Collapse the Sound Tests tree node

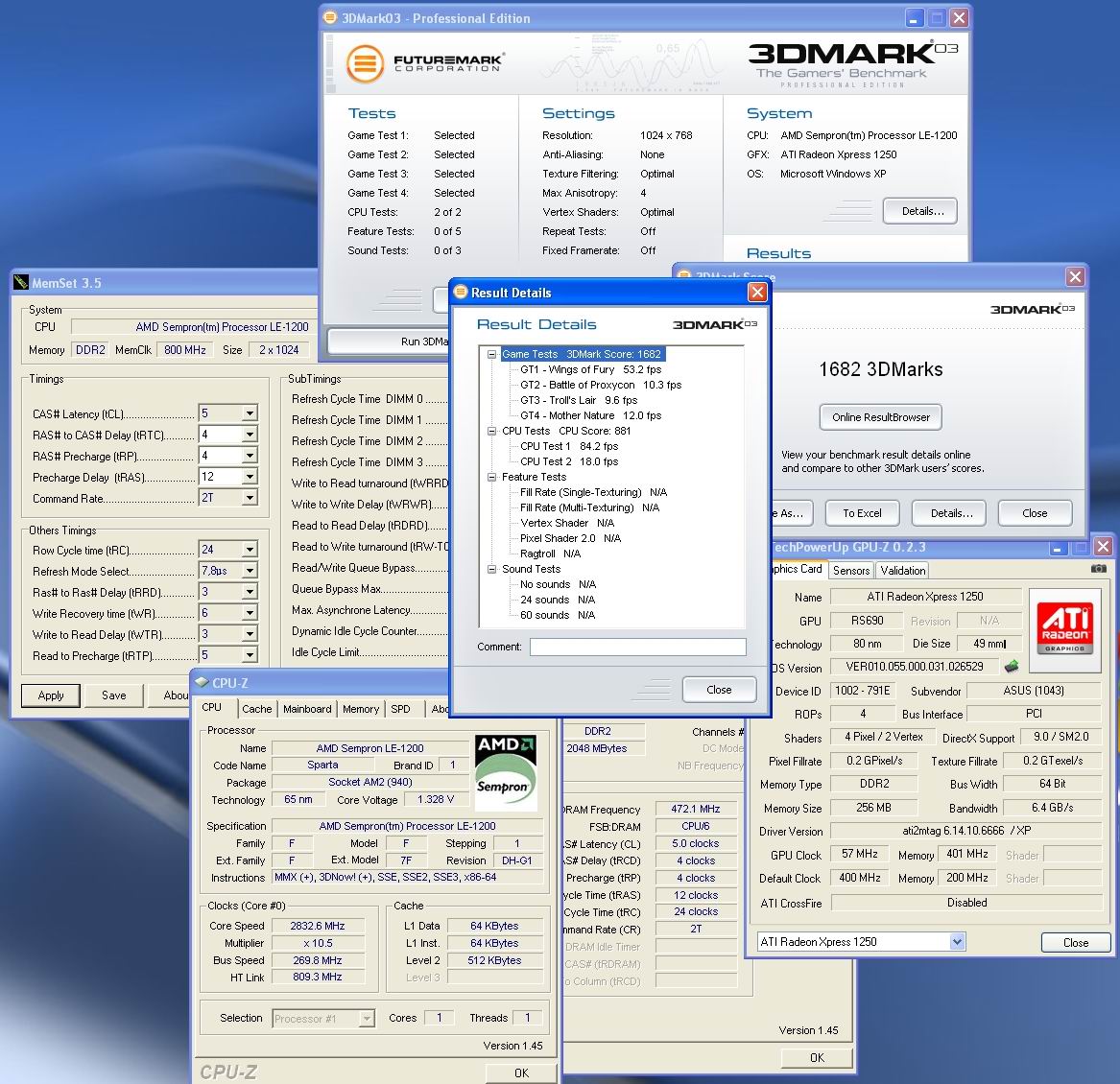(x=491, y=569)
